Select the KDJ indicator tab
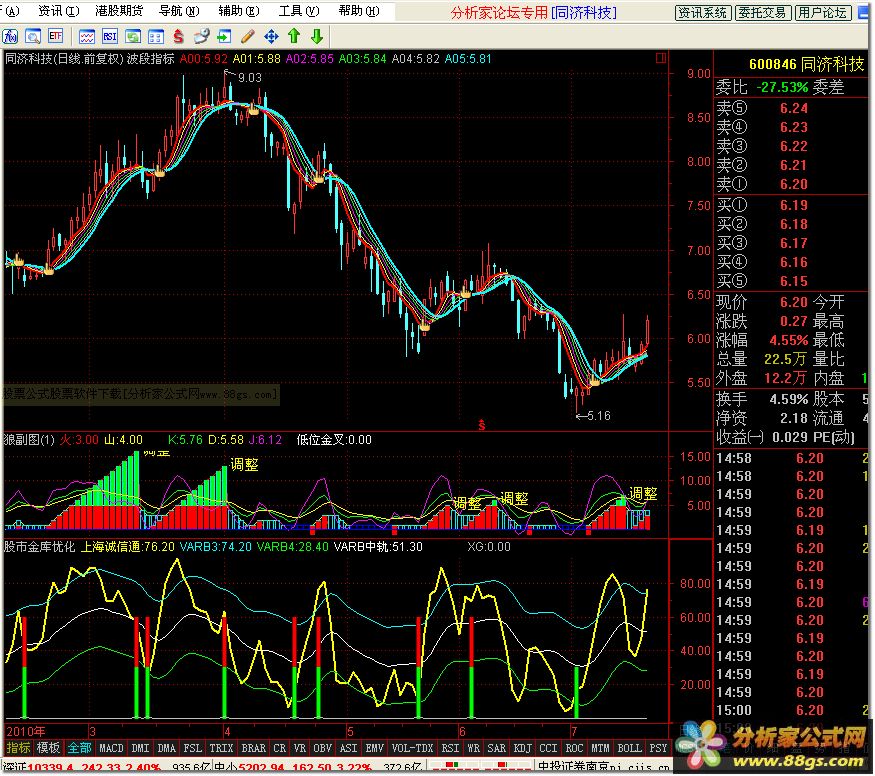Image resolution: width=875 pixels, height=776 pixels. [x=522, y=748]
